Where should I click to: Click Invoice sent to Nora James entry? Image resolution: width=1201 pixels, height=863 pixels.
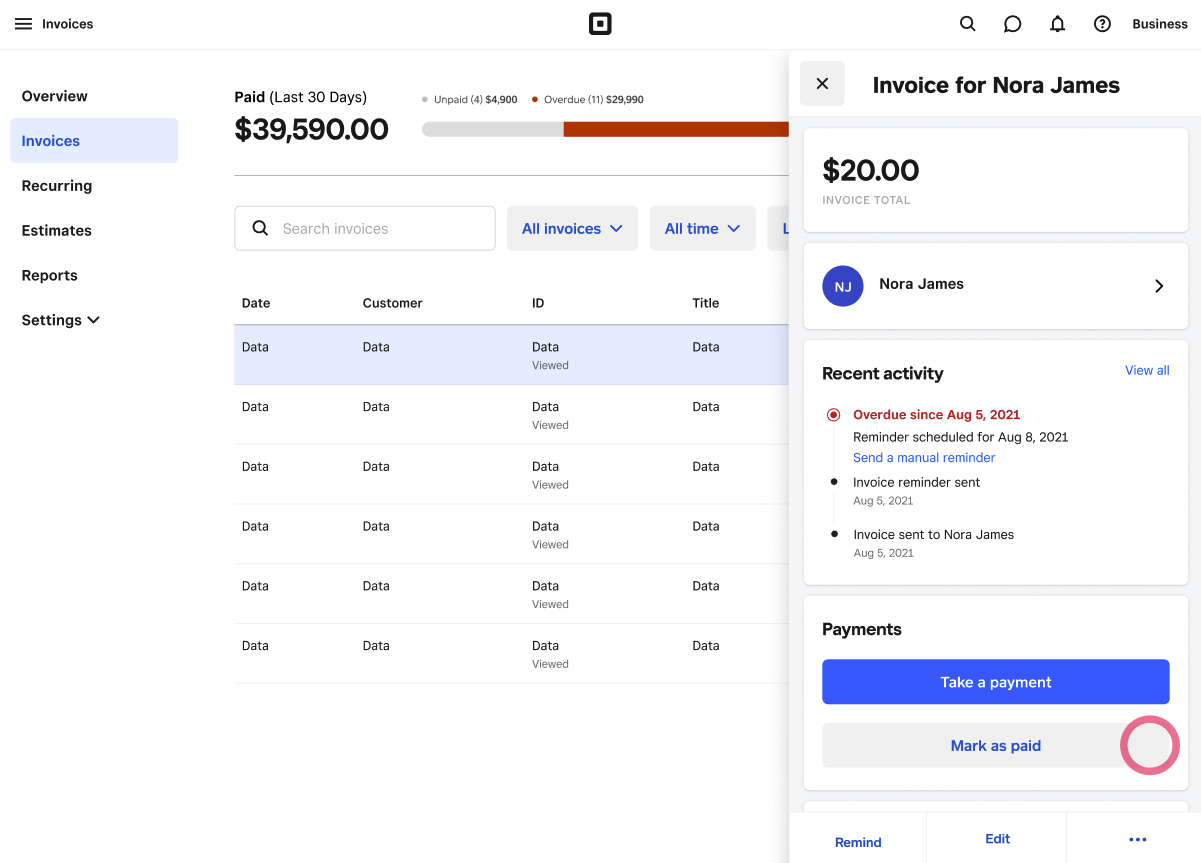tap(933, 534)
